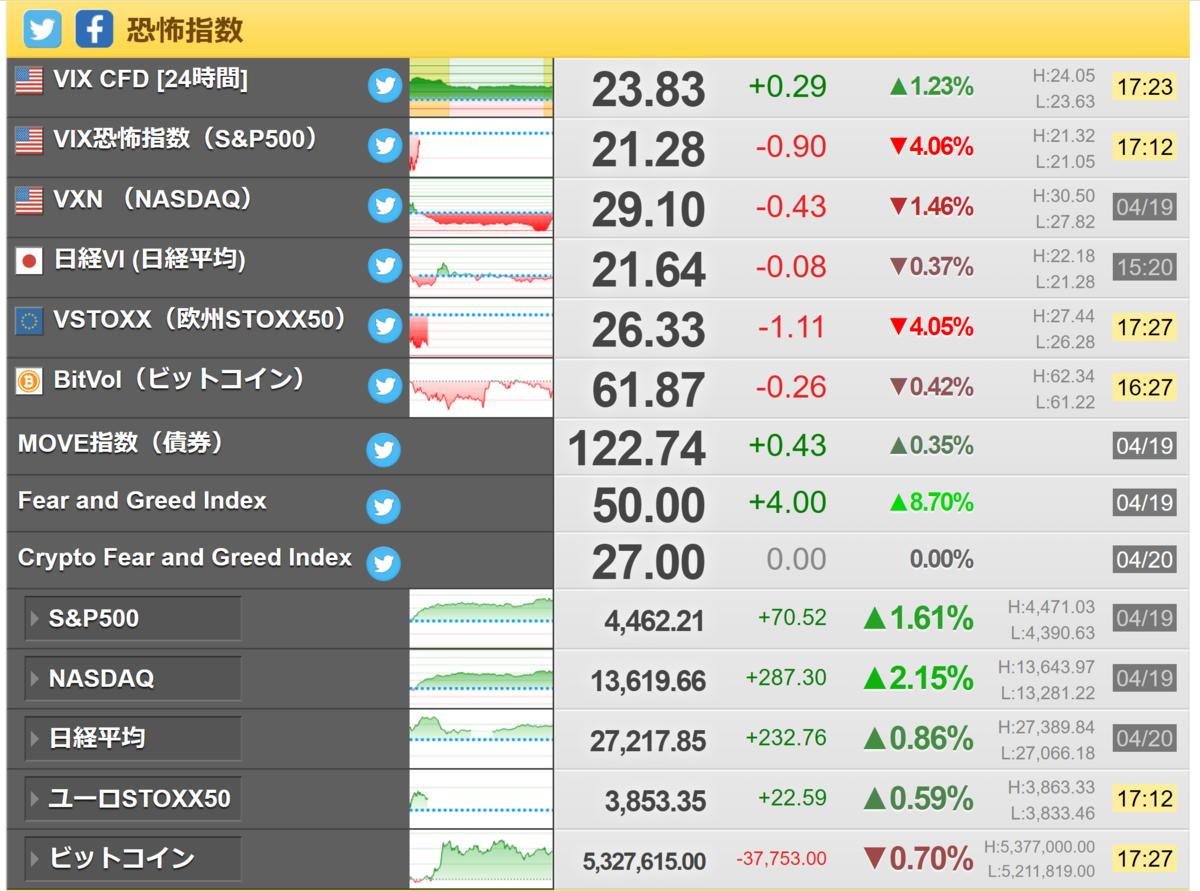Viewport: 1200px width, 891px height.
Task: Open the BitVol（ビットコイン） link
Action: coord(179,380)
